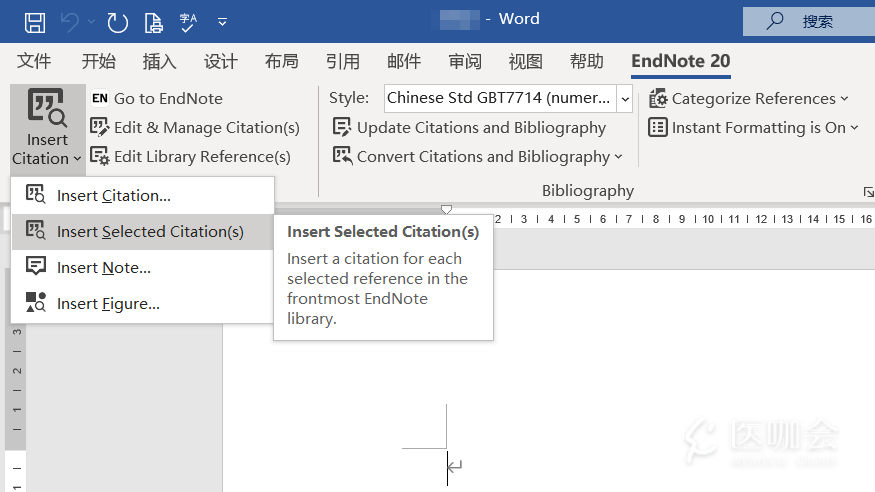
Task: Click in the document body at the cursor
Action: click(x=448, y=468)
